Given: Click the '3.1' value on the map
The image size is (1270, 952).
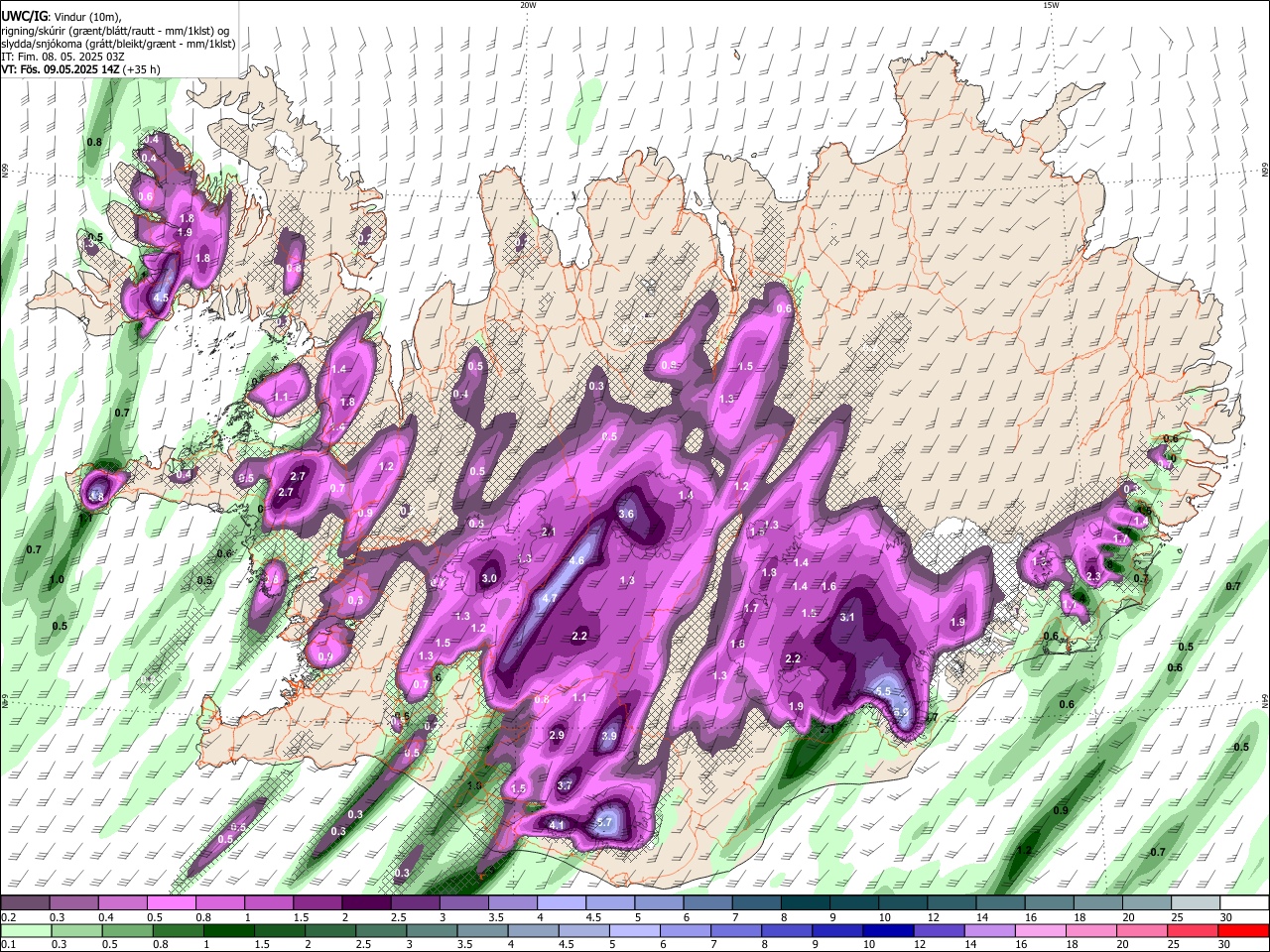Looking at the screenshot, I should (847, 617).
